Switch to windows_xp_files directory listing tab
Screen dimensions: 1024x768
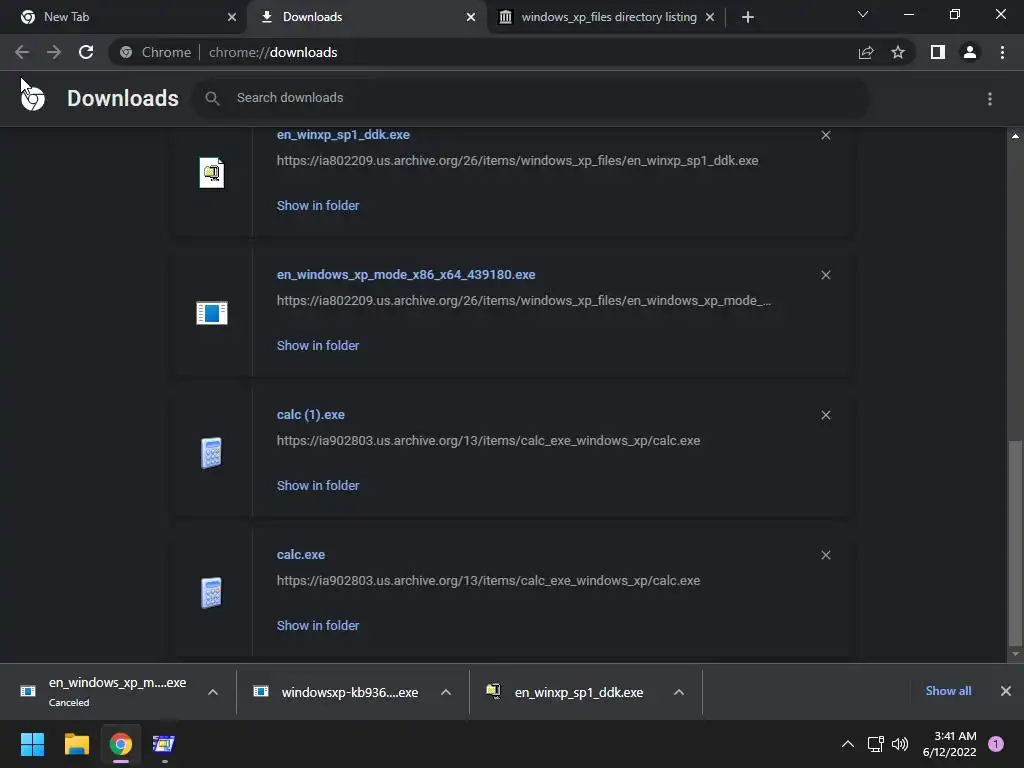tap(606, 17)
